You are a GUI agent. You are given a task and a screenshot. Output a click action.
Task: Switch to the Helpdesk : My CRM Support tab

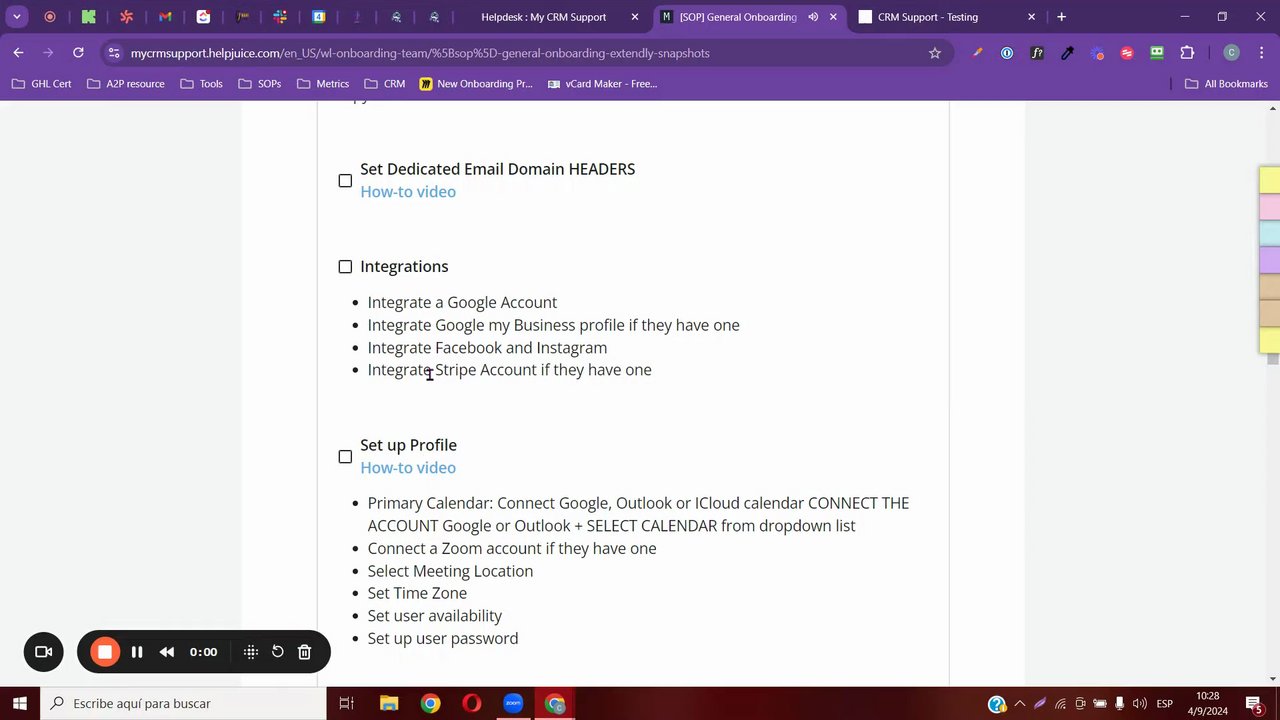coord(543,17)
